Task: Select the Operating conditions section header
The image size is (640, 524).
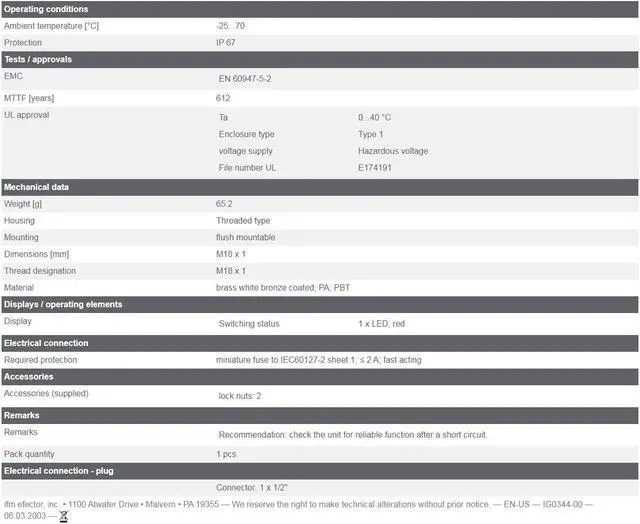Action: click(46, 9)
